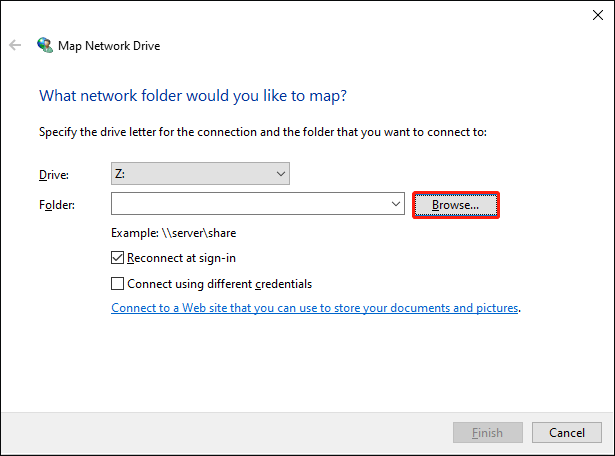The height and width of the screenshot is (456, 615).
Task: Click the 'Map Network Drive' title text
Action: [x=109, y=46]
